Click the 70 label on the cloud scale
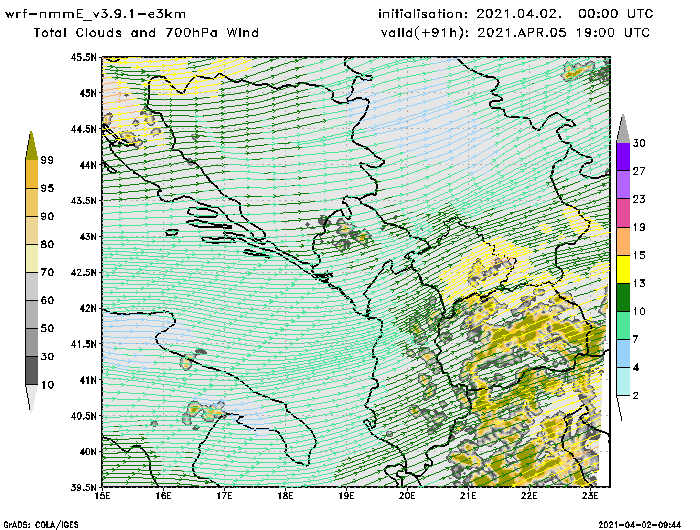Viewport: 700px width, 530px height. coord(47,272)
